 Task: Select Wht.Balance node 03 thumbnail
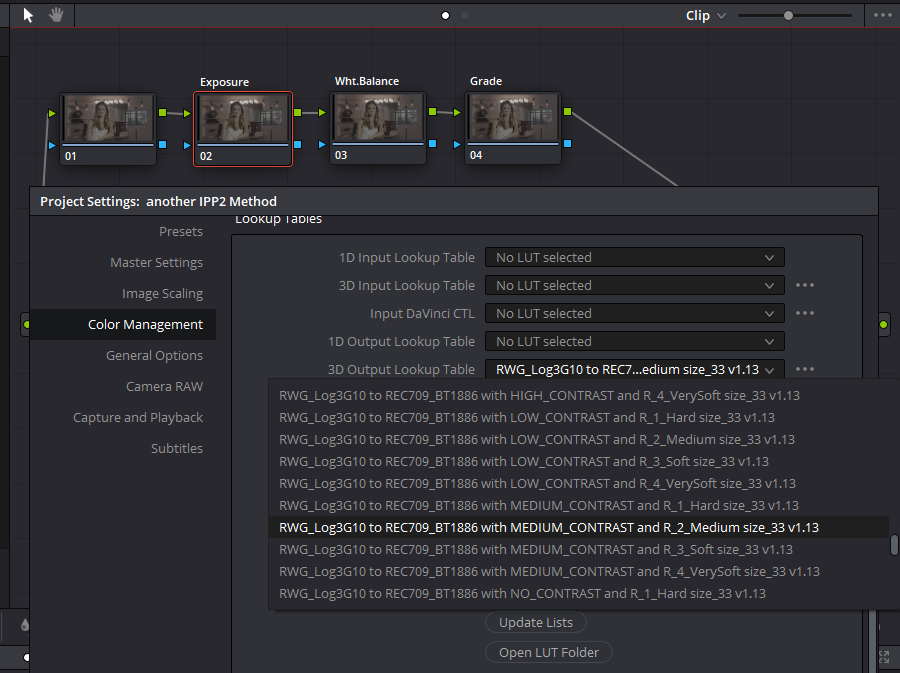click(x=378, y=118)
